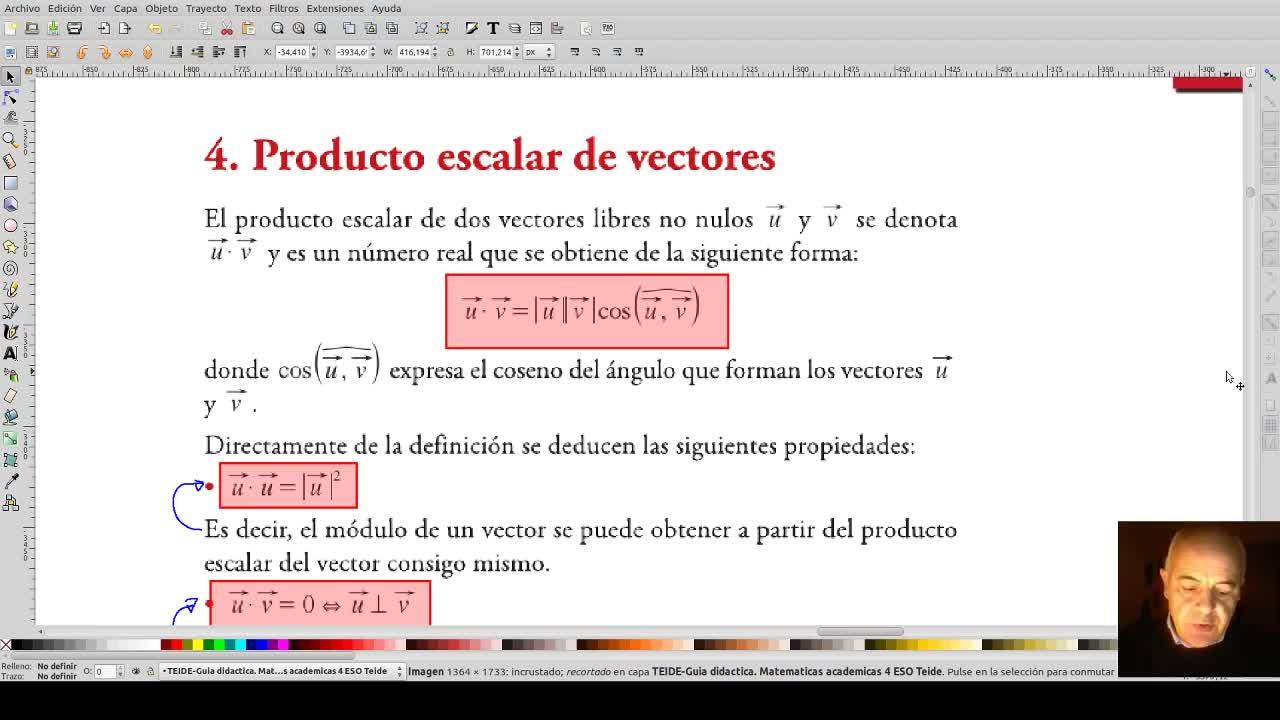
Task: Increase the Y position value
Action: pos(373,49)
